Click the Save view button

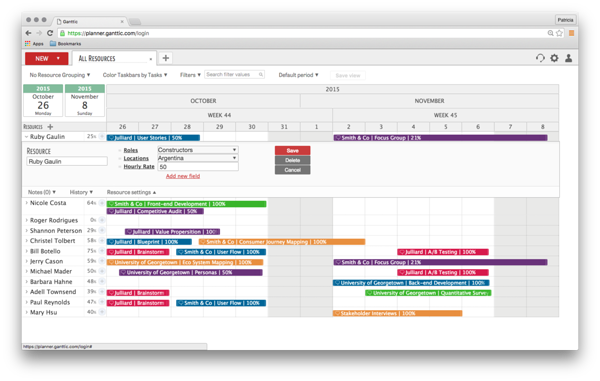click(348, 75)
